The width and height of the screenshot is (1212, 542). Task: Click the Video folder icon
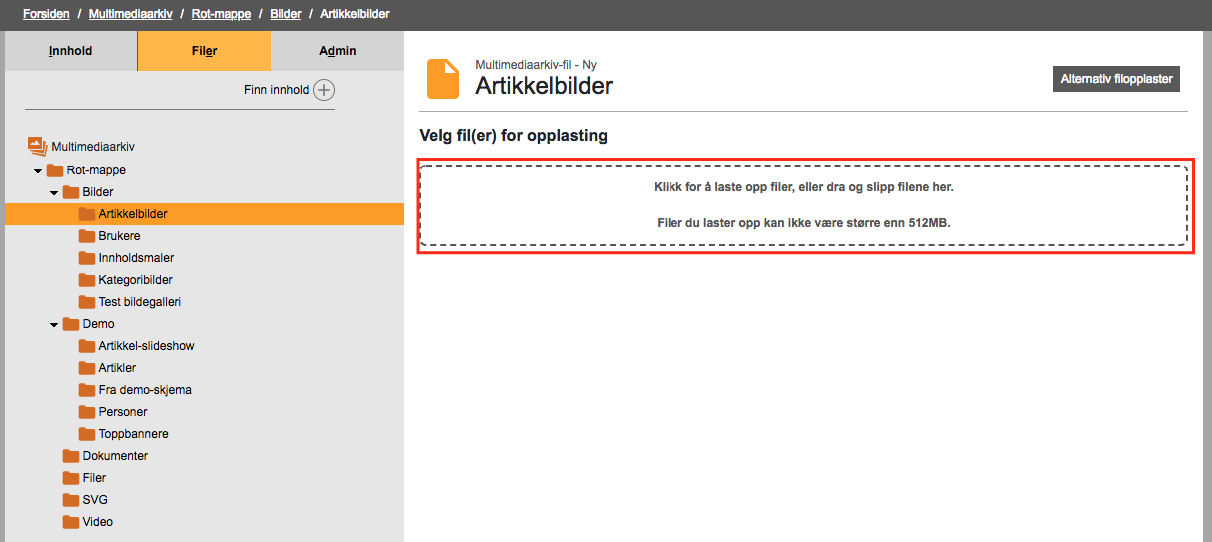pos(71,522)
